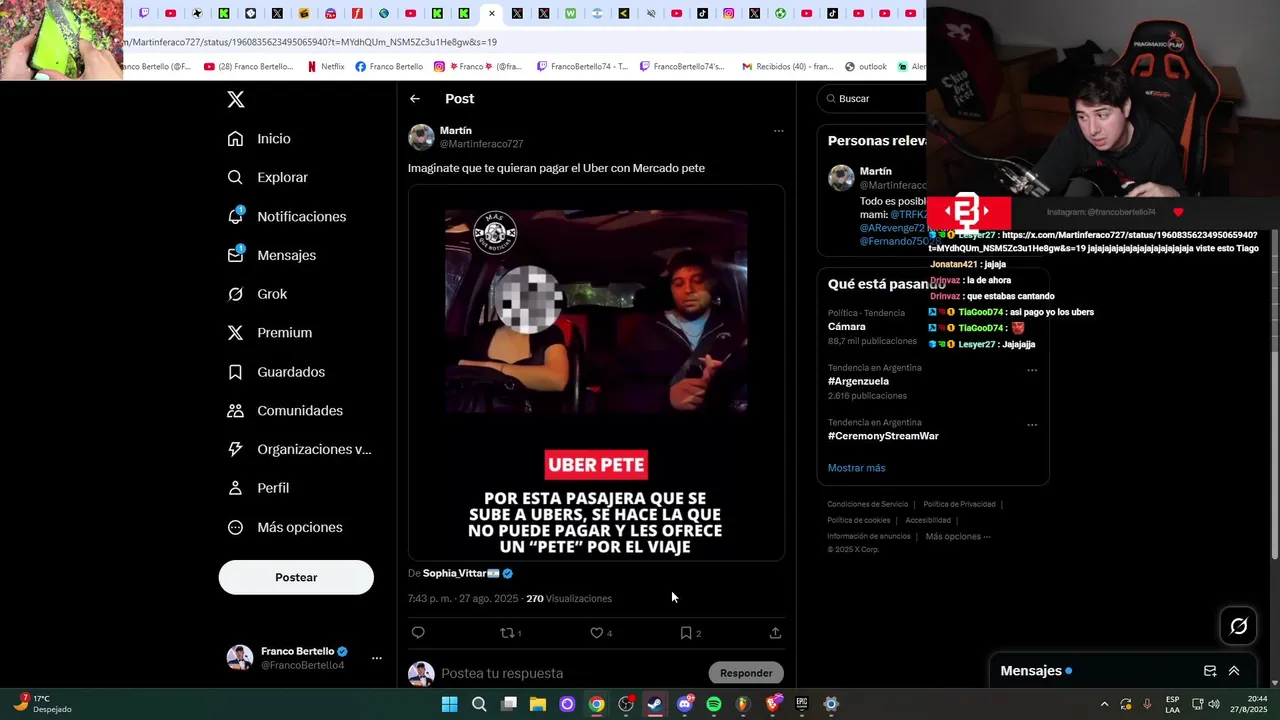Open the post's three-dot options menu
Screen dimensions: 1280x720
778,131
